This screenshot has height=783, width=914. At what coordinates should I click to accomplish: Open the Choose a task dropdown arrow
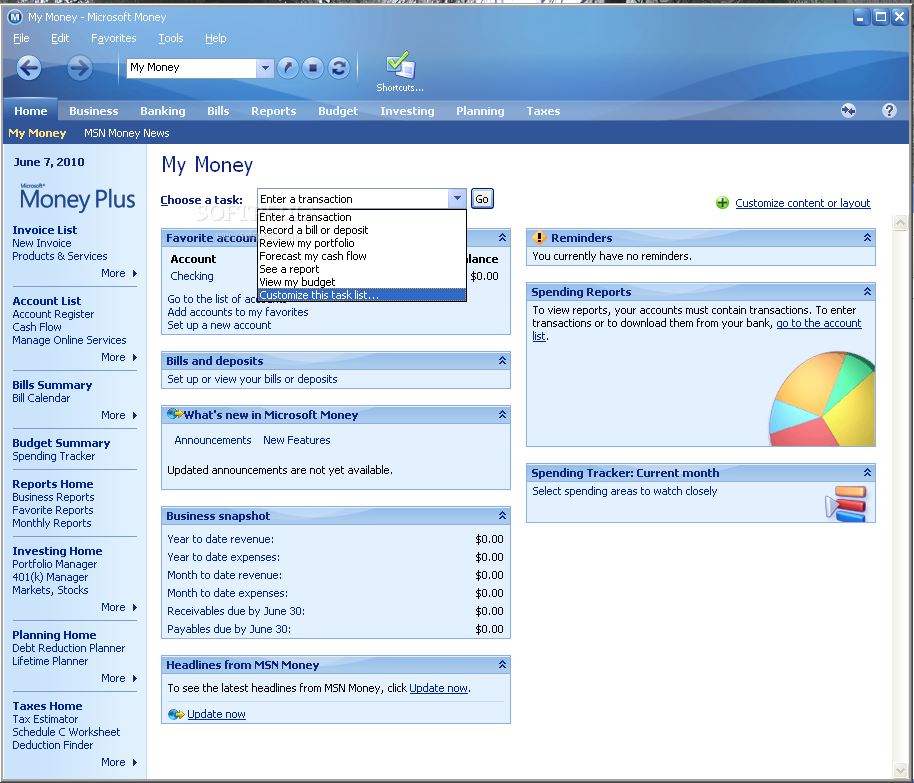[458, 199]
